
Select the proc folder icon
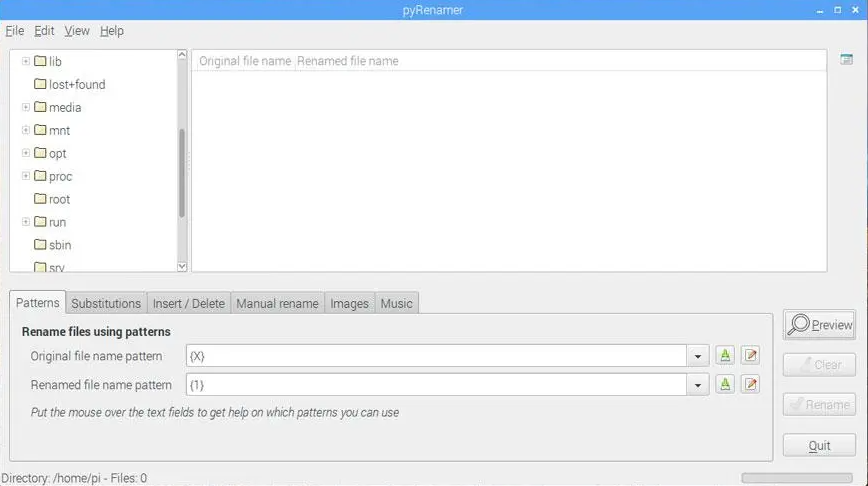(40, 176)
